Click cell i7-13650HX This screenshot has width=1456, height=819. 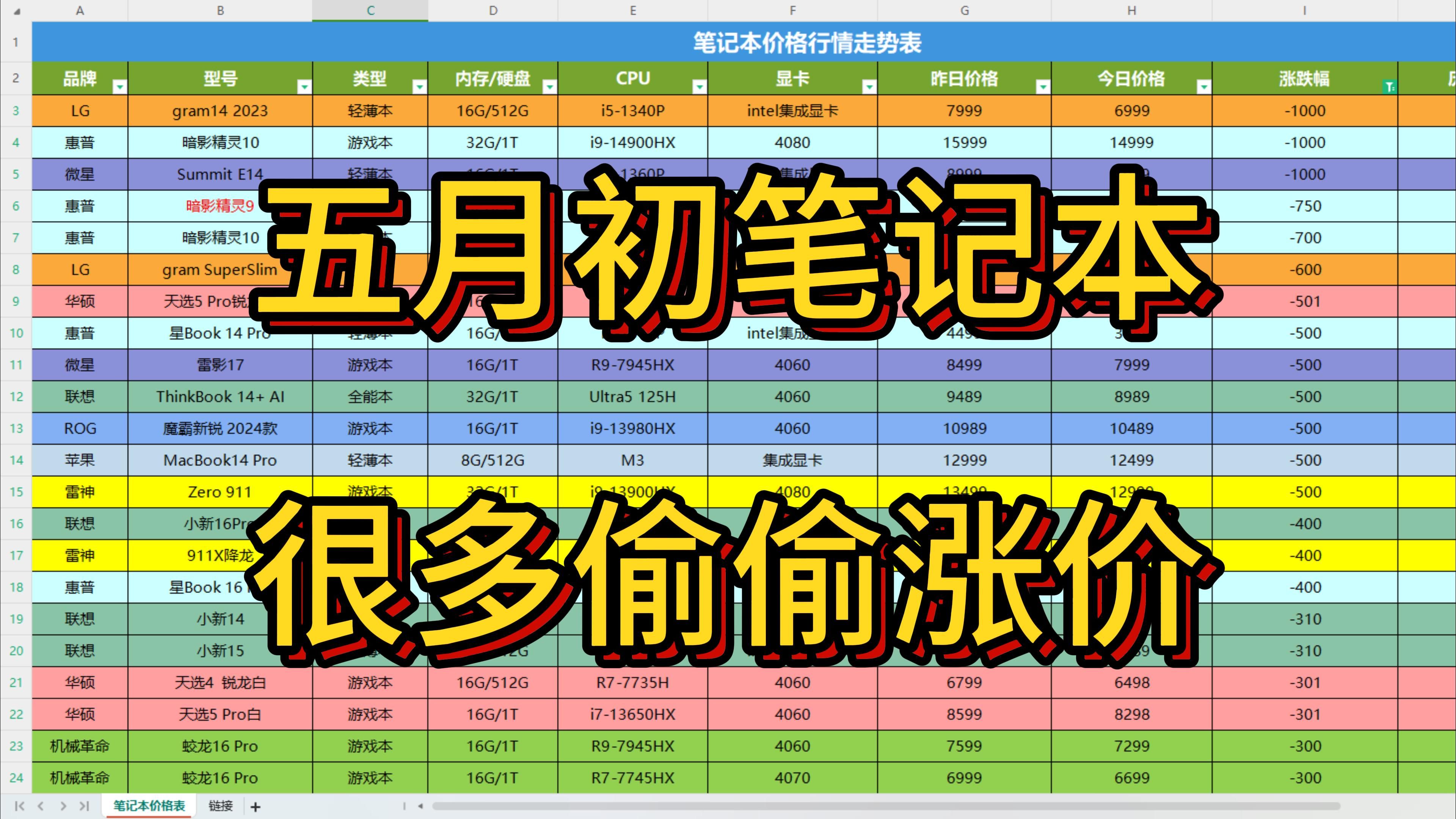[x=632, y=714]
